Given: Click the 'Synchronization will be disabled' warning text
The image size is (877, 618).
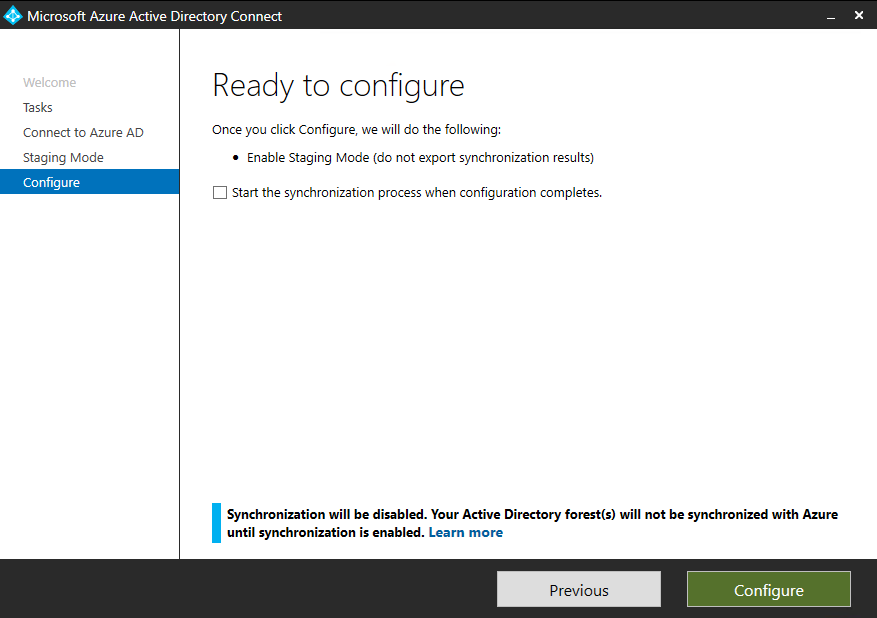Looking at the screenshot, I should coord(532,523).
